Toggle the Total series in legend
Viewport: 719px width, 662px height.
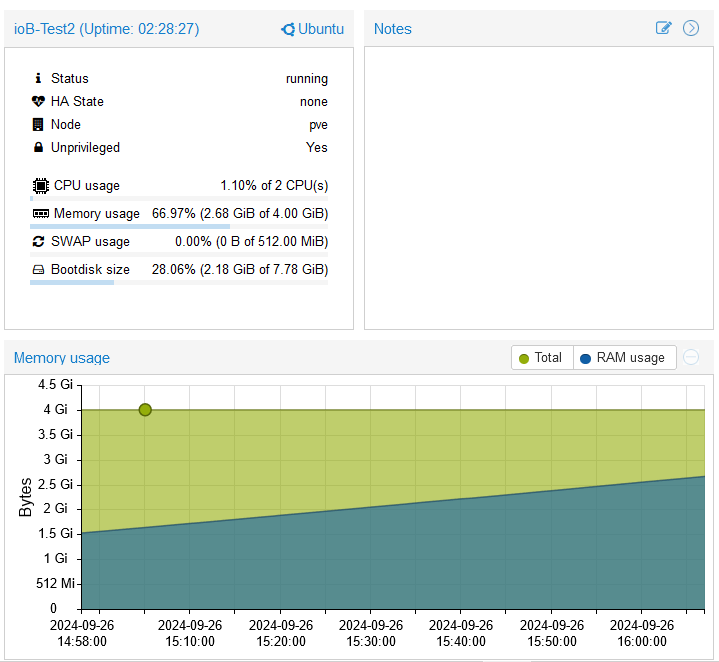tap(542, 358)
